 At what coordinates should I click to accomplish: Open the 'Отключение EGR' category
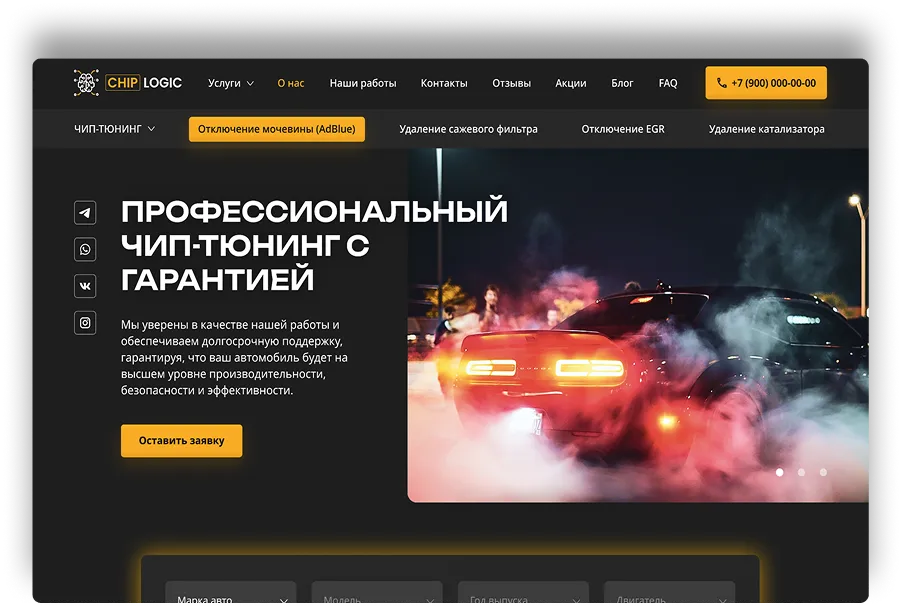(x=625, y=128)
